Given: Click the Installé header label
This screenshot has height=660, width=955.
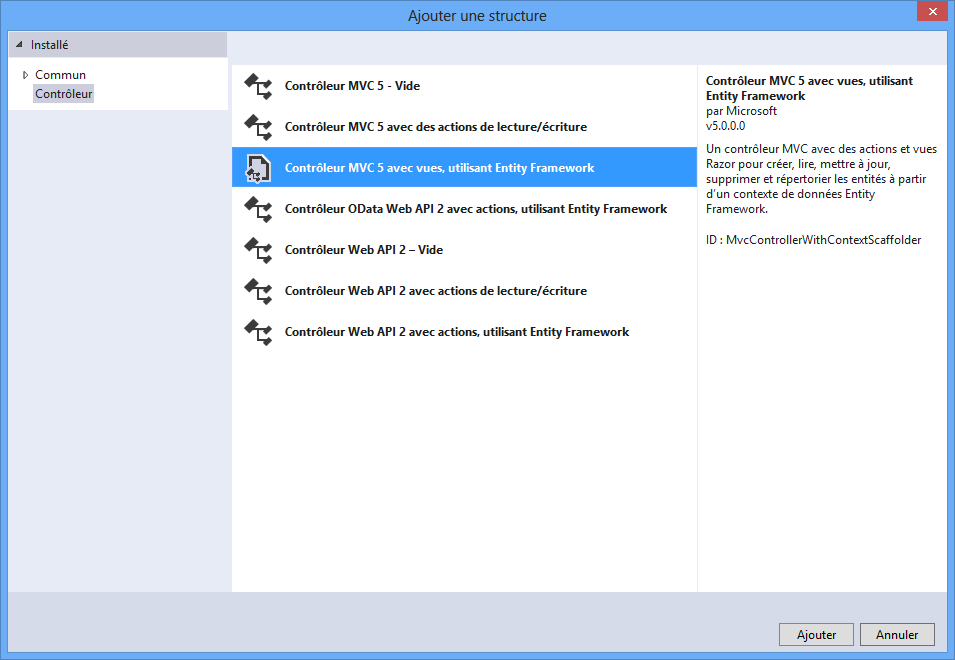Looking at the screenshot, I should coord(49,44).
